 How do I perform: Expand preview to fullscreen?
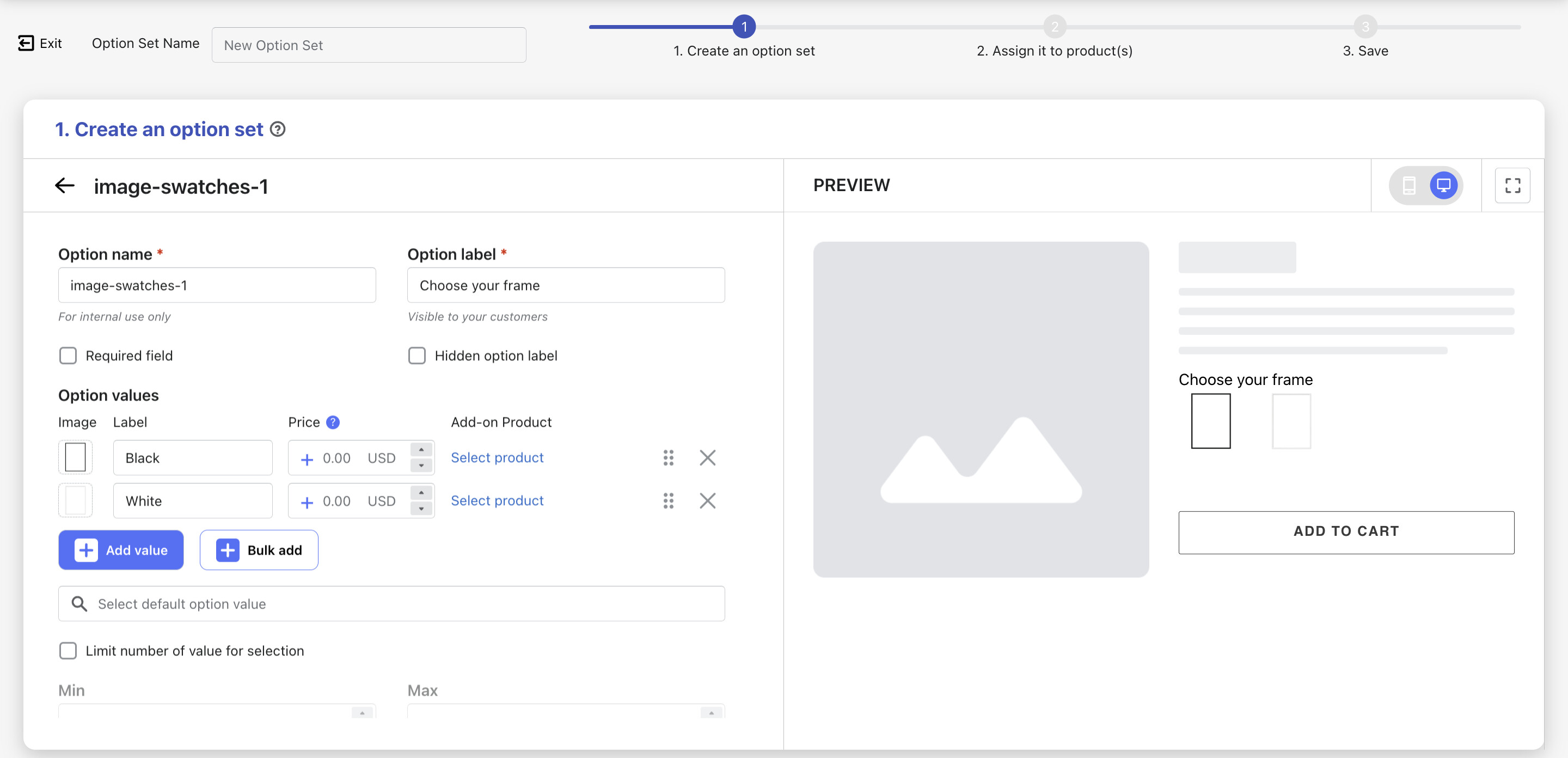(x=1512, y=185)
